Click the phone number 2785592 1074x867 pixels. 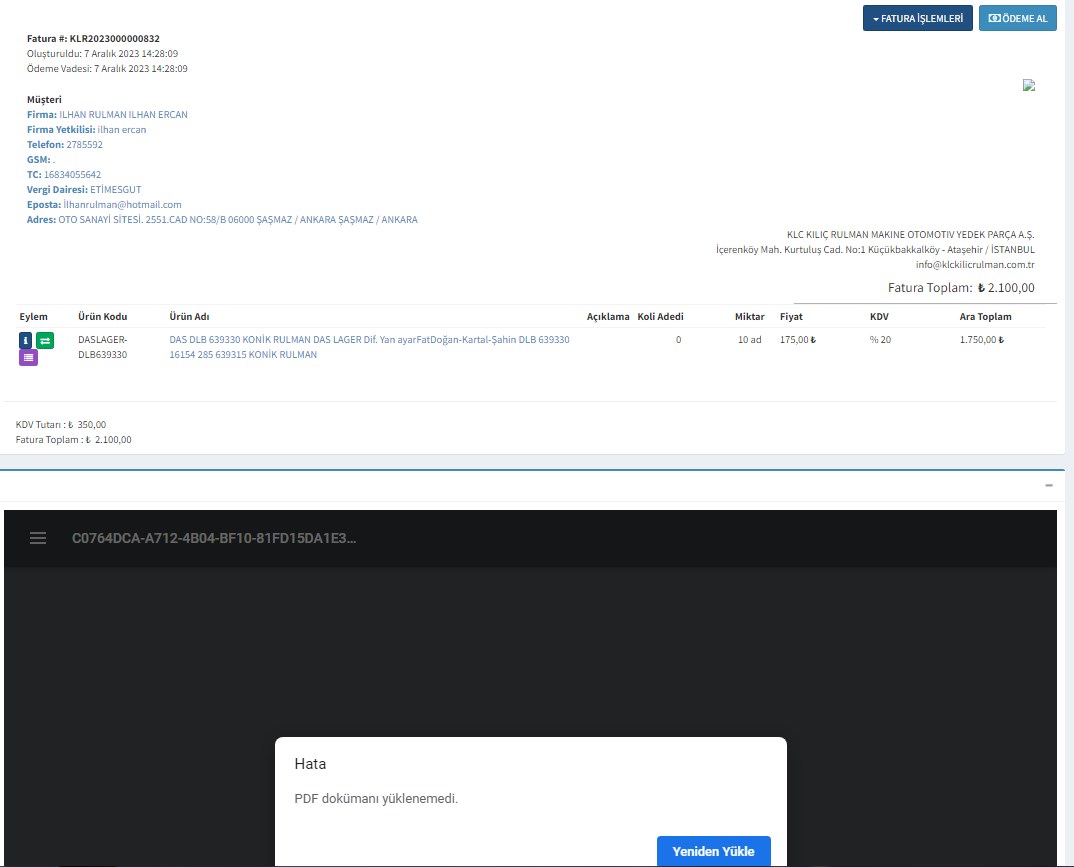pos(84,144)
